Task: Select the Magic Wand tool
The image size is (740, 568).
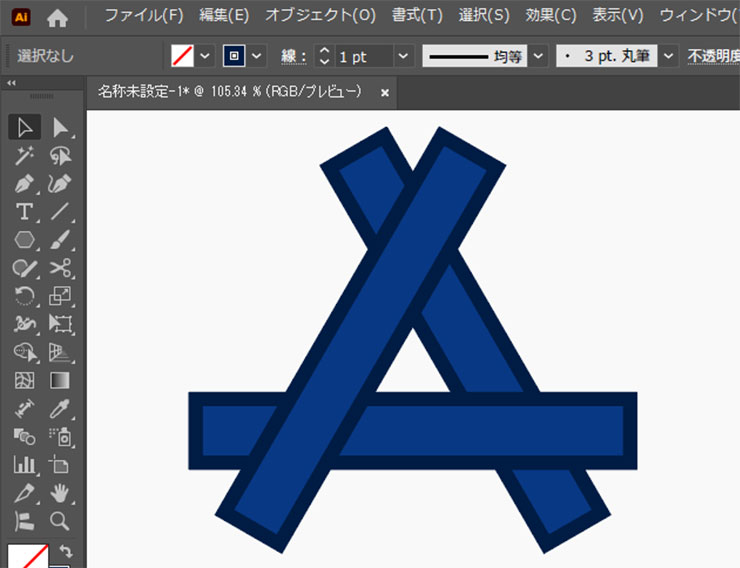Action: [x=25, y=155]
